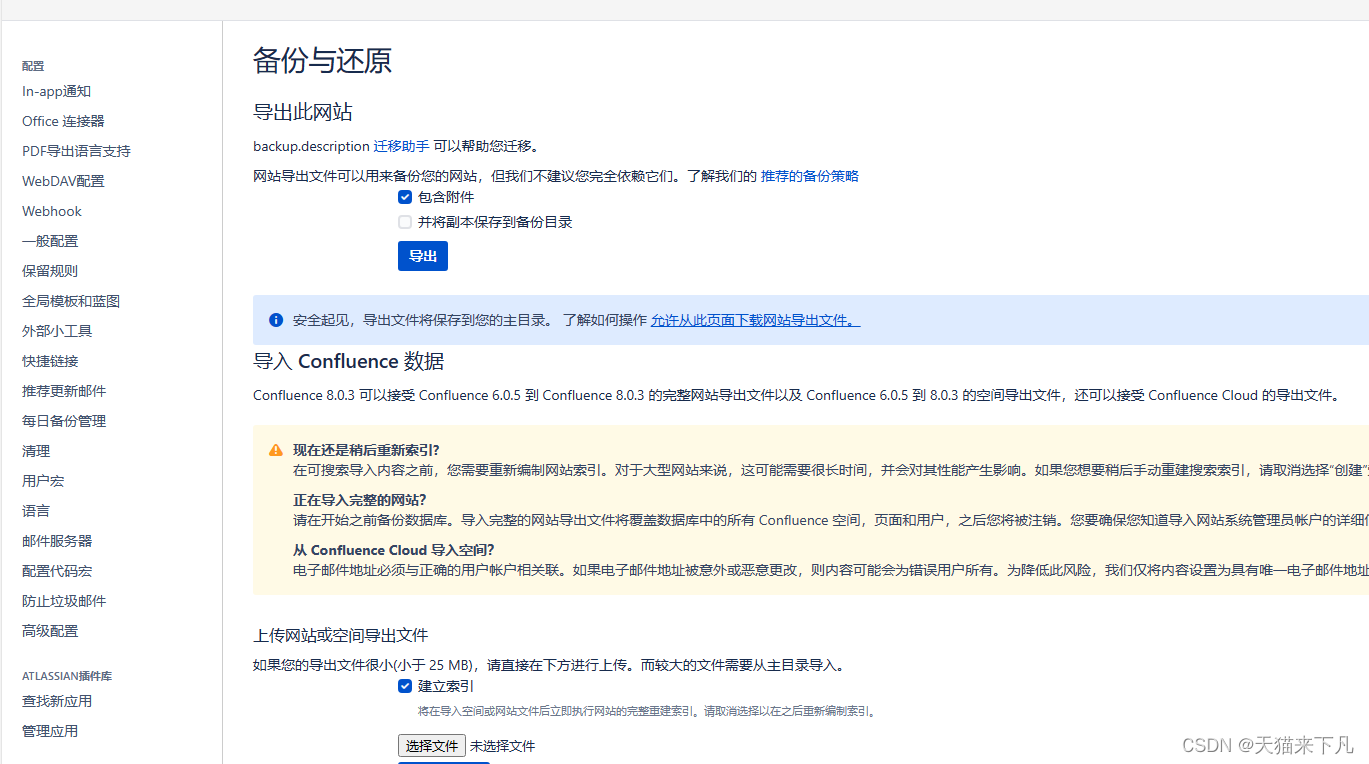
Task: Click the blue info icon in notice
Action: point(276,320)
